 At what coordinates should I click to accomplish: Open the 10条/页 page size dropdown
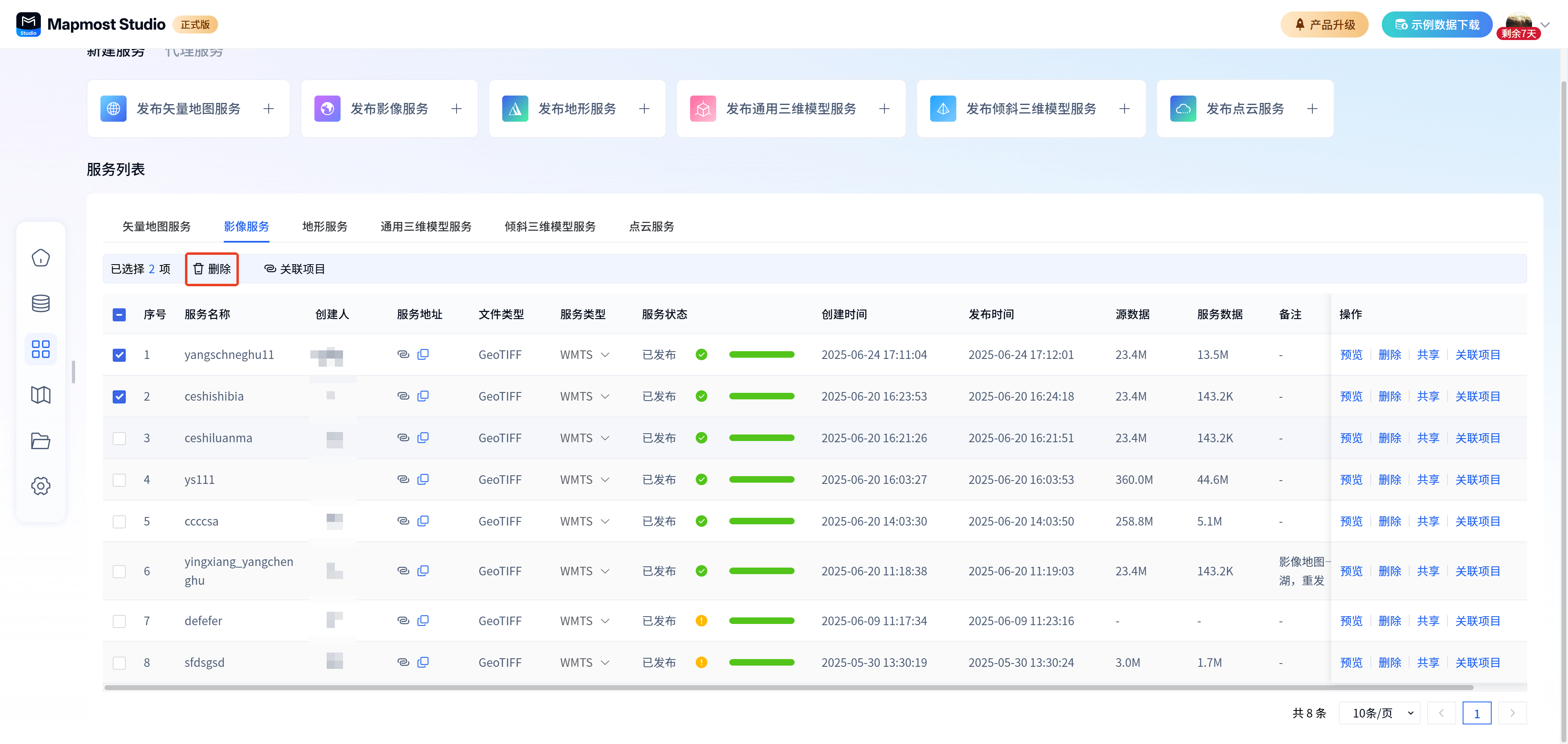(x=1379, y=713)
